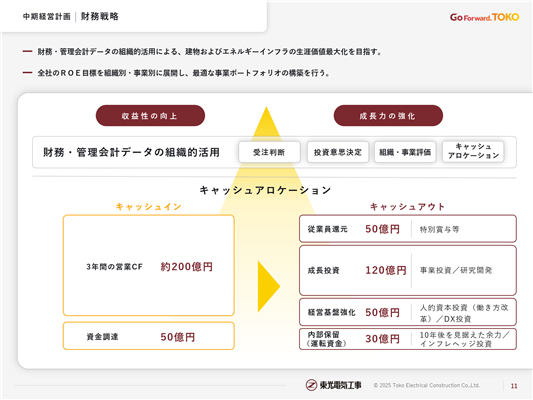Click the first bullet about 生涯価値最大化

click(210, 52)
